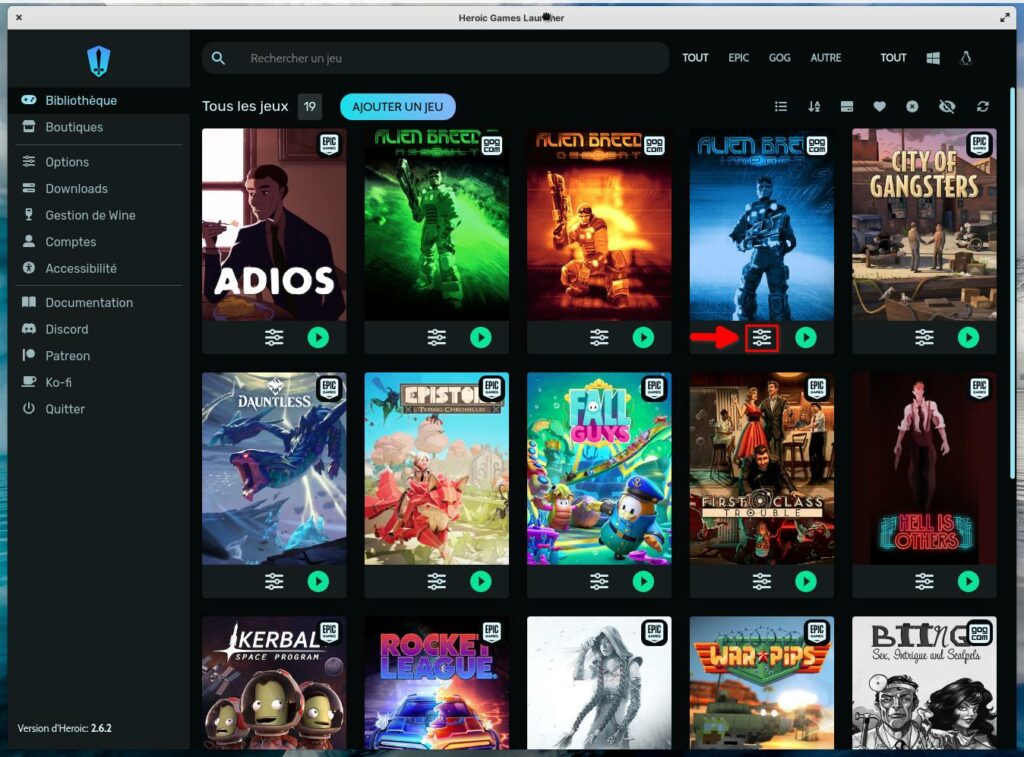The width and height of the screenshot is (1024, 757).
Task: Click the Dauntless game cover thumbnail
Action: (274, 468)
